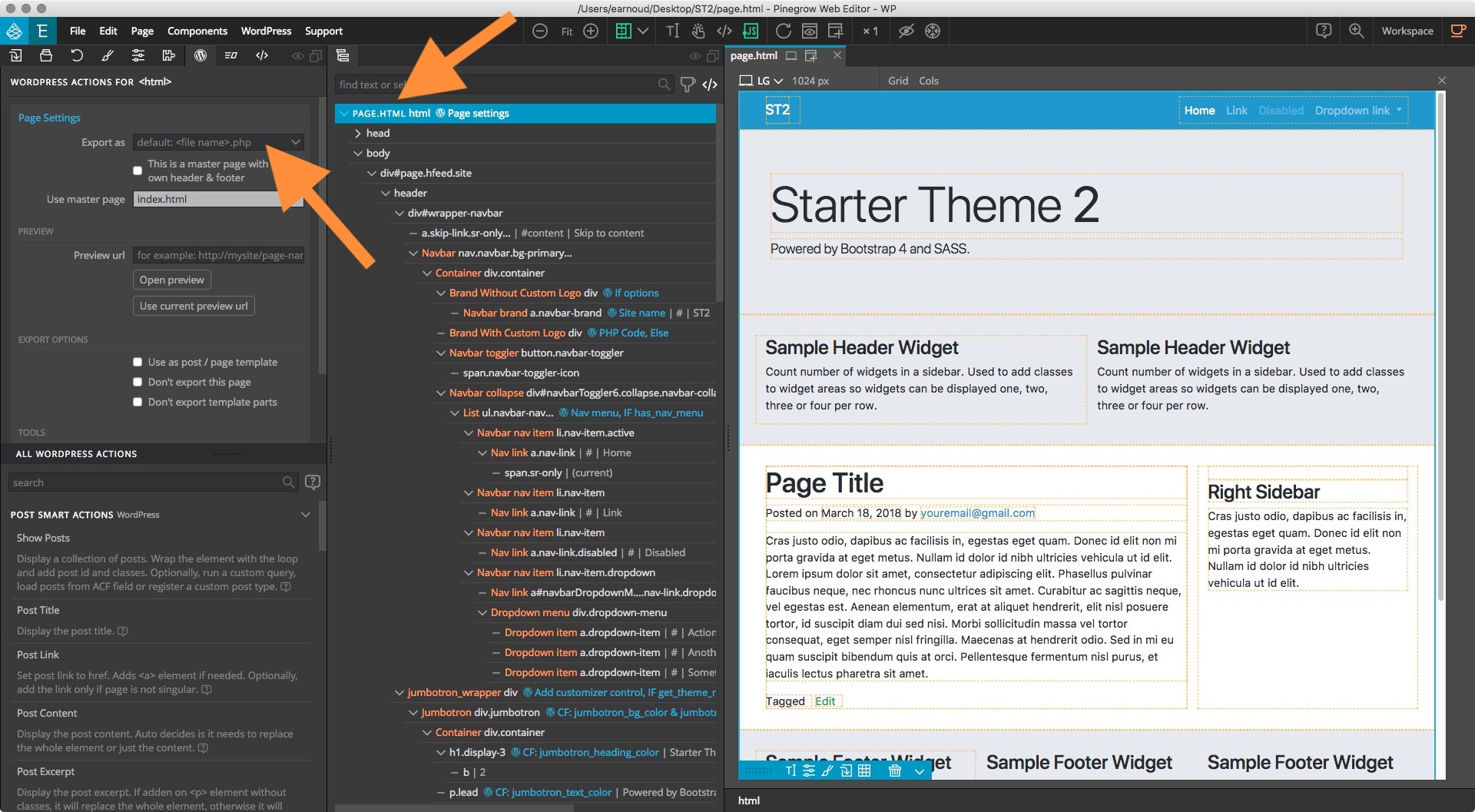Open the Insert library panel icon
Screen dimensions: 1475x812
click(15, 55)
